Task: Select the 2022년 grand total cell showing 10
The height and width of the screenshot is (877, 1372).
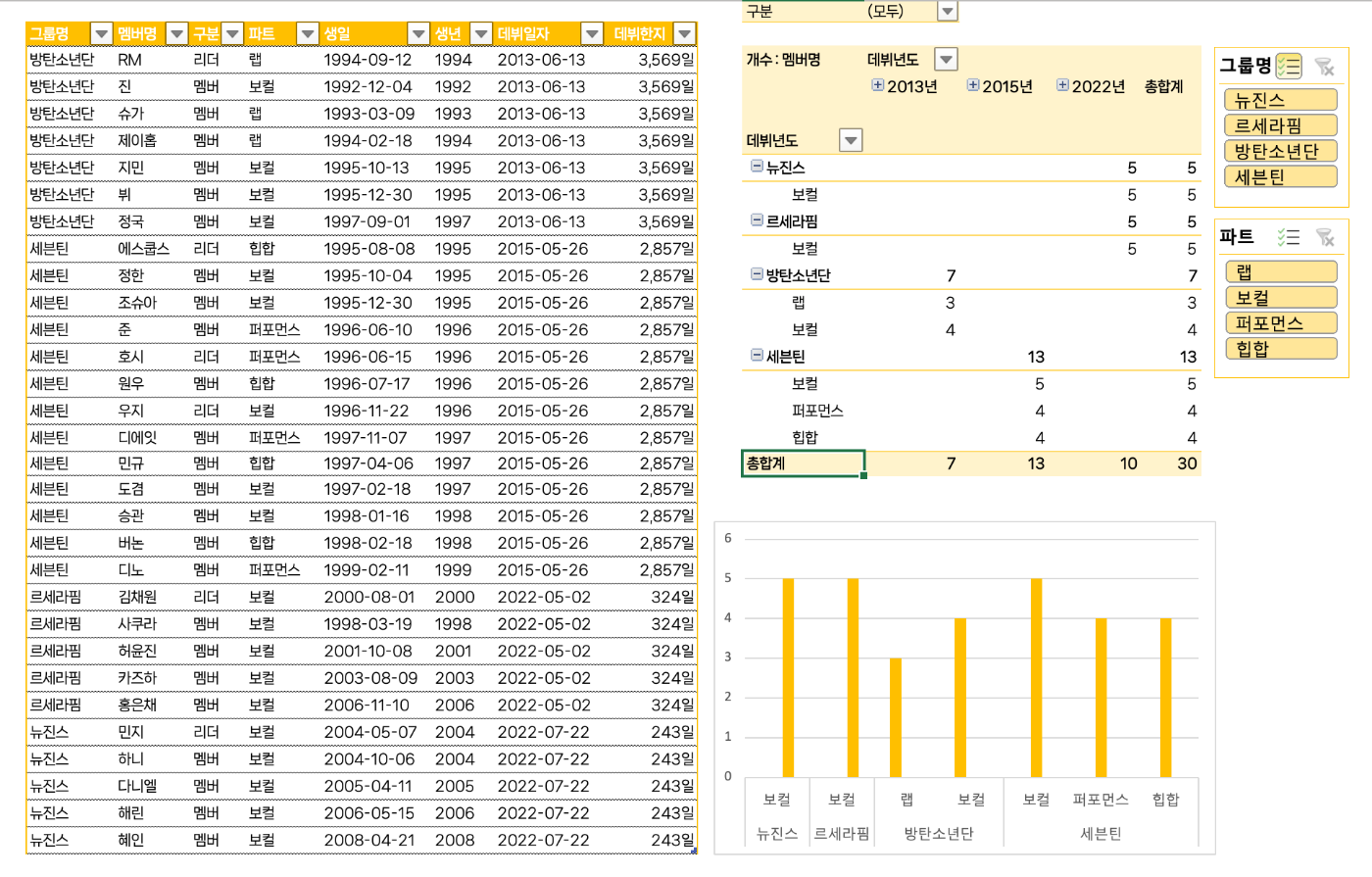Action: 1128,463
